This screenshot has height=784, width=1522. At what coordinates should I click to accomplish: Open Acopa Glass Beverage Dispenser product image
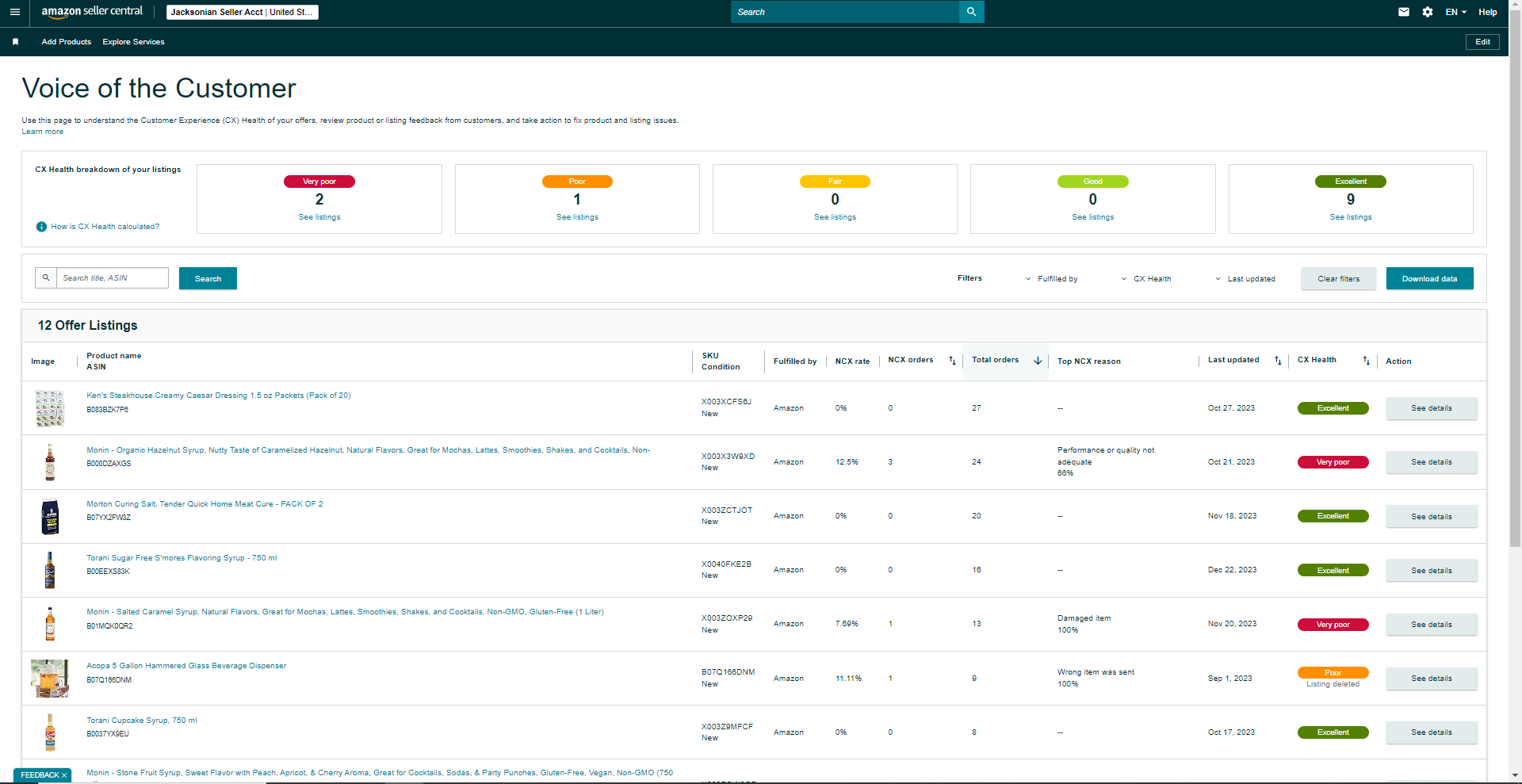[50, 679]
